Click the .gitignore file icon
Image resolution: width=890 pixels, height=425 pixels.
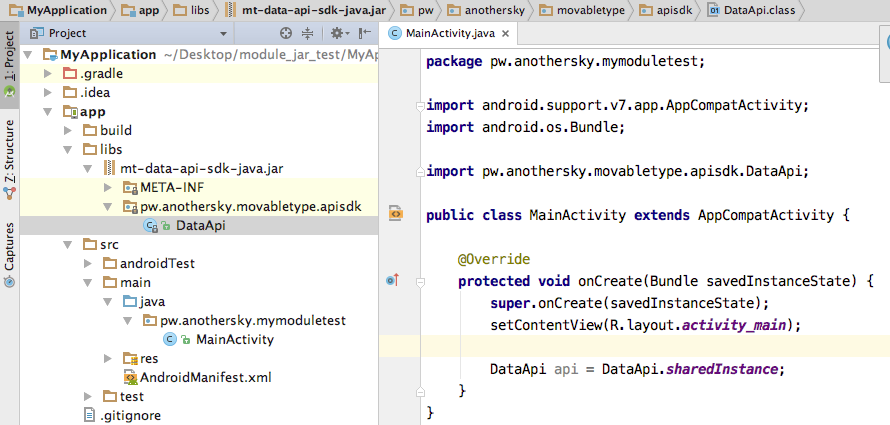pyautogui.click(x=89, y=415)
